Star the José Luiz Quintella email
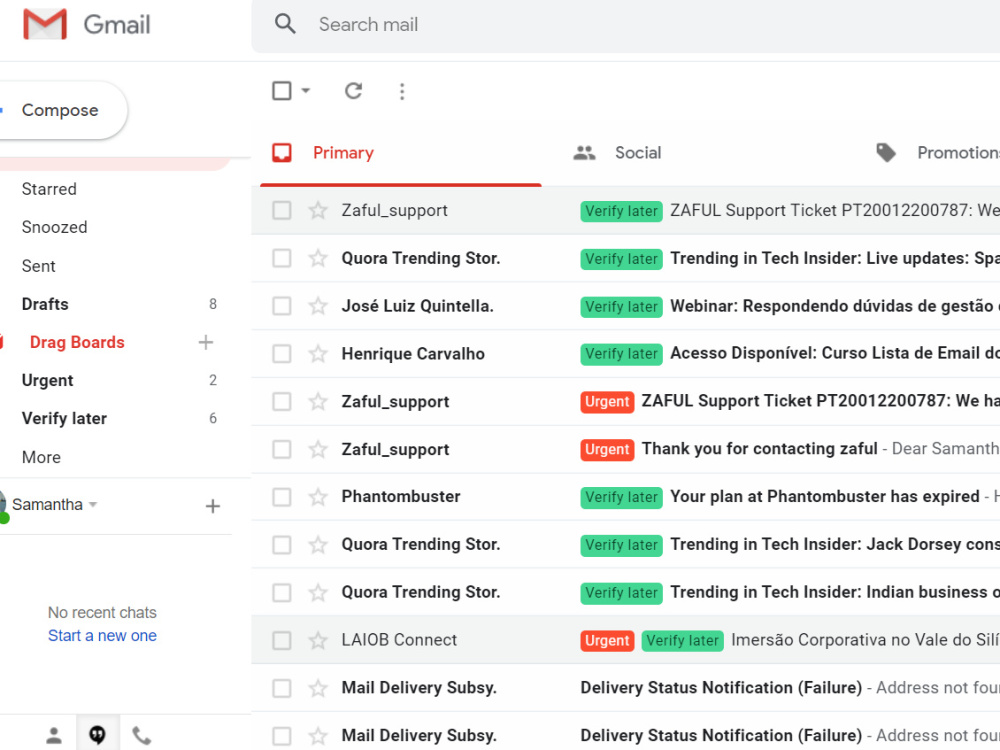 point(318,306)
